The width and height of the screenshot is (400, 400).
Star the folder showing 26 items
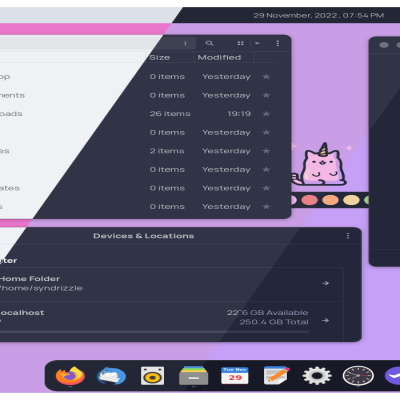(x=266, y=114)
